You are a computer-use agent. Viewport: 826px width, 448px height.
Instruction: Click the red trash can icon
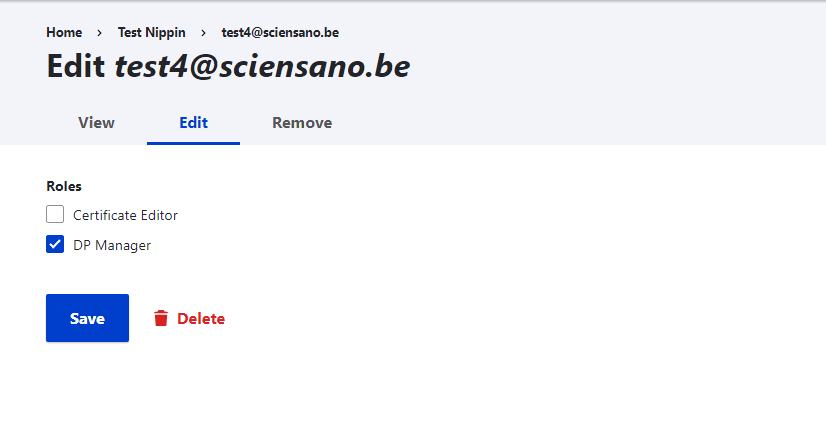161,318
